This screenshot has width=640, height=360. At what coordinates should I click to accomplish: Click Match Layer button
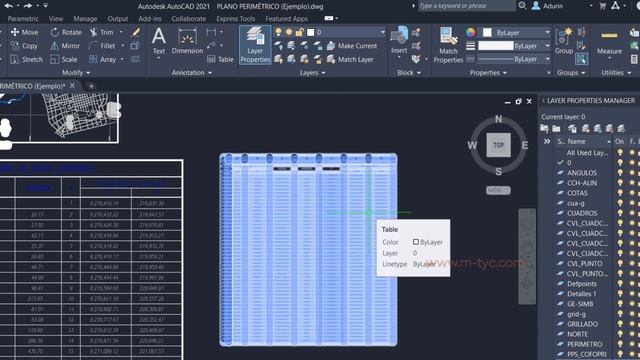(x=351, y=59)
